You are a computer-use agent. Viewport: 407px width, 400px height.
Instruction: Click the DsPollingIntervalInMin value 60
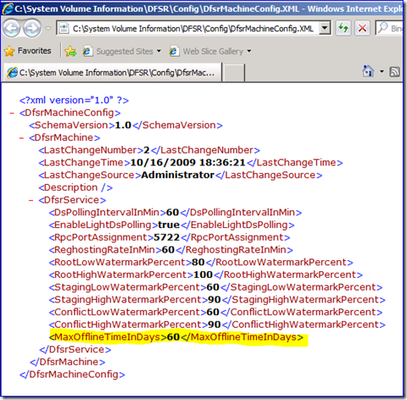(x=173, y=212)
